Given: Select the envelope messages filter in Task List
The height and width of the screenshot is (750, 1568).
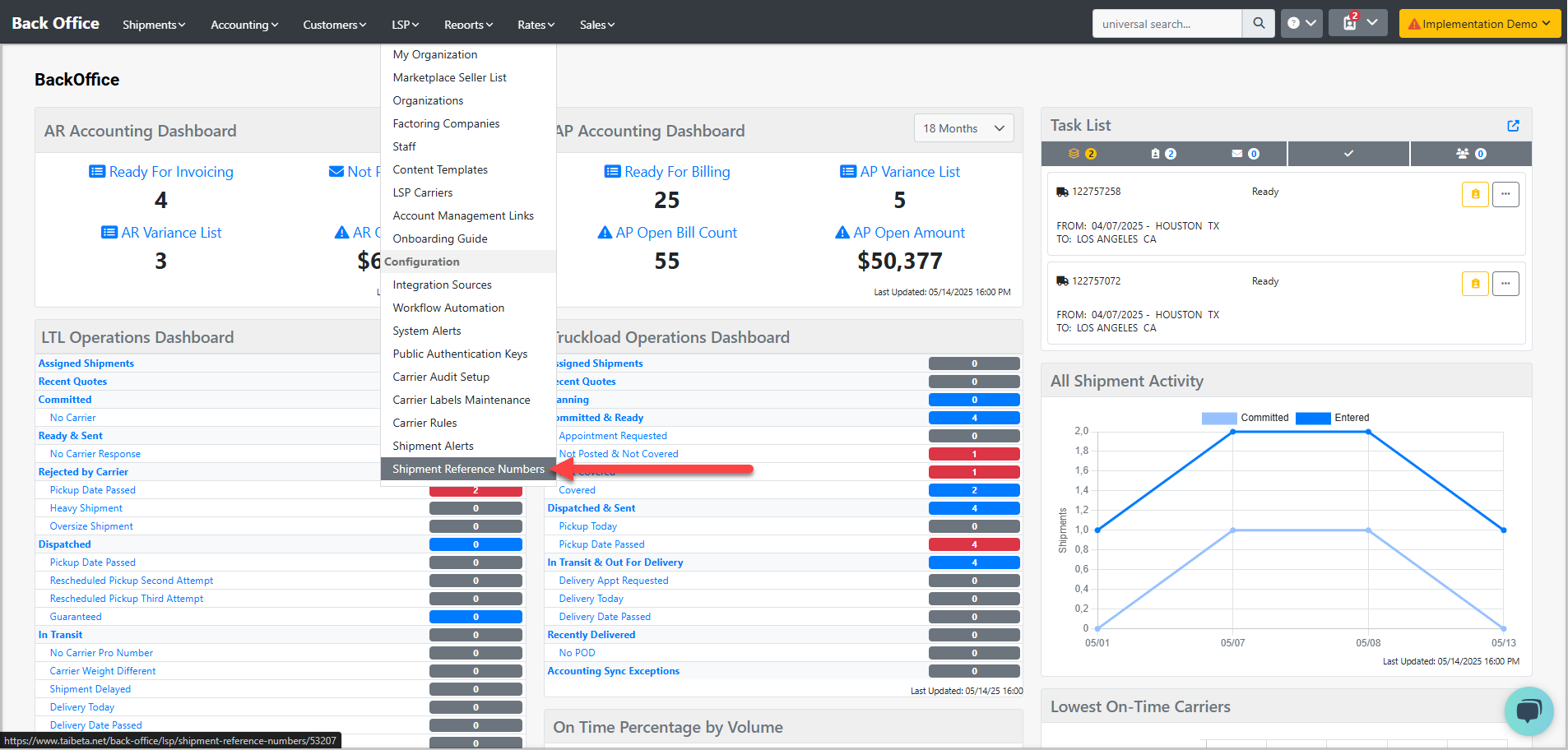Looking at the screenshot, I should (x=1245, y=154).
